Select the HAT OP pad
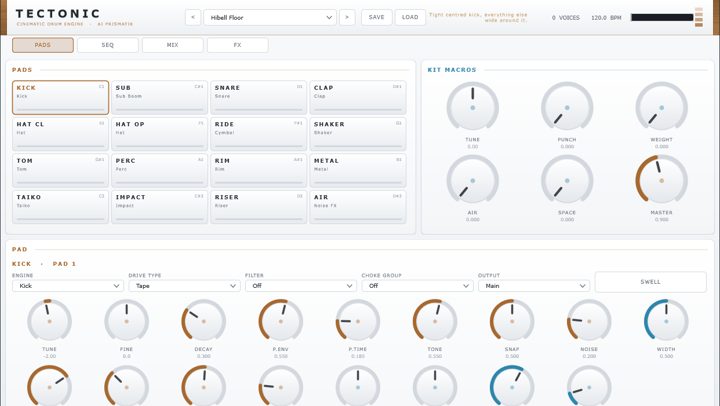 click(159, 134)
